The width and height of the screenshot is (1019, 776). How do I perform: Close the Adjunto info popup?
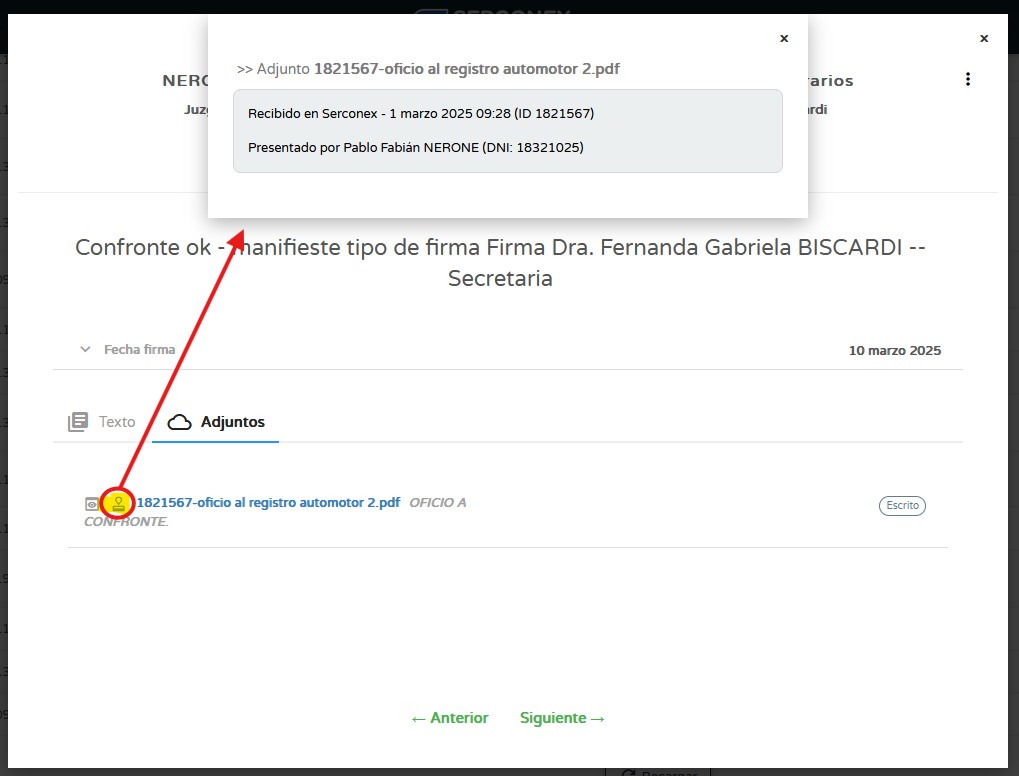(x=784, y=39)
